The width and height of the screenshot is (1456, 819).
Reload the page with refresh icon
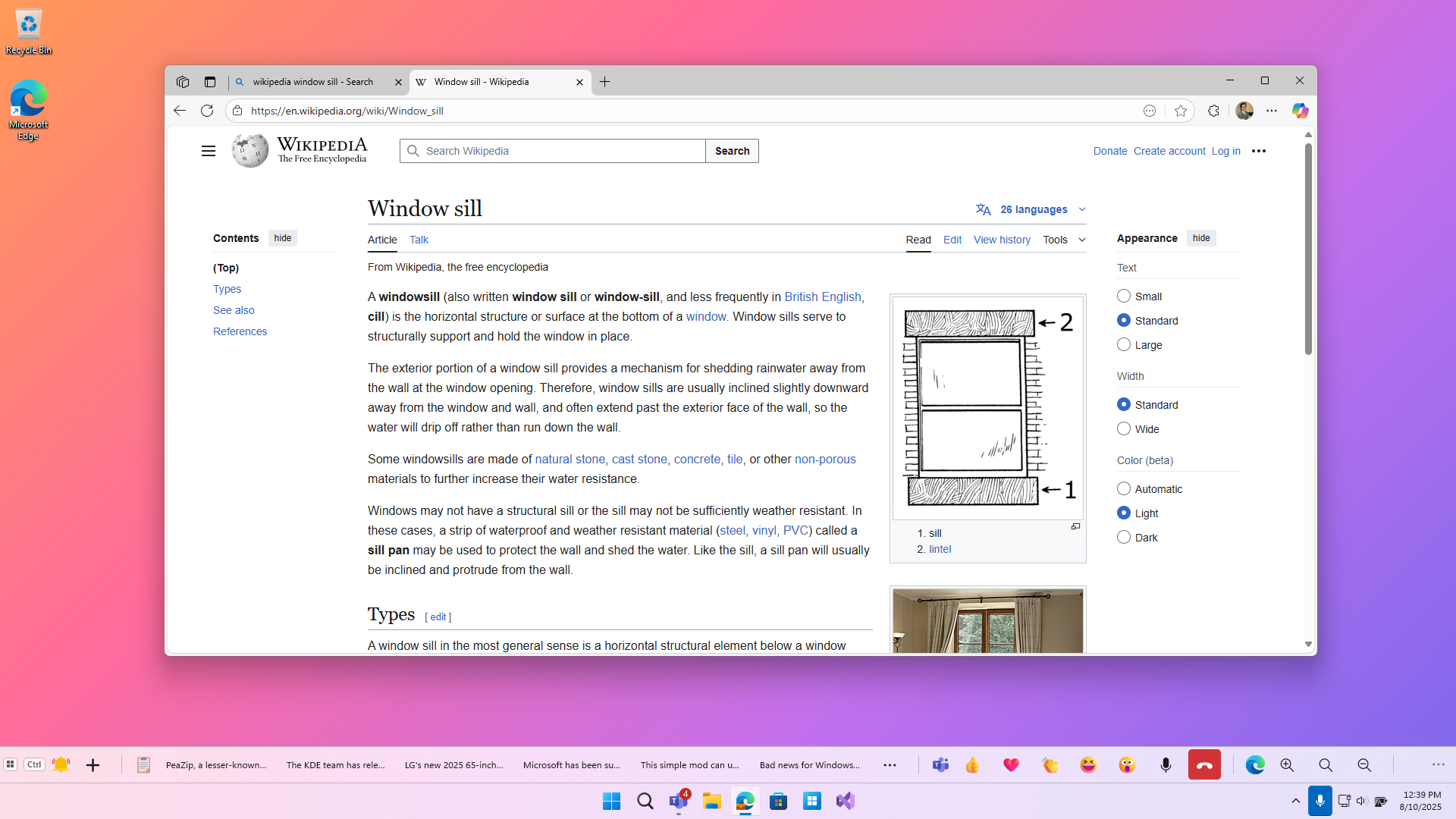pos(207,111)
